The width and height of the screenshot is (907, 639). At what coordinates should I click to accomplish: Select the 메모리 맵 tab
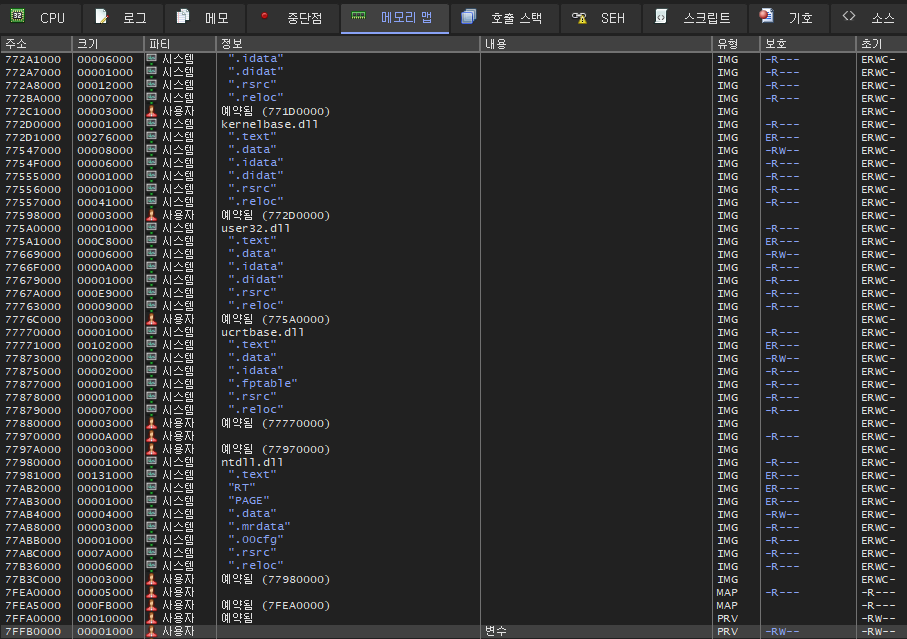[x=394, y=18]
